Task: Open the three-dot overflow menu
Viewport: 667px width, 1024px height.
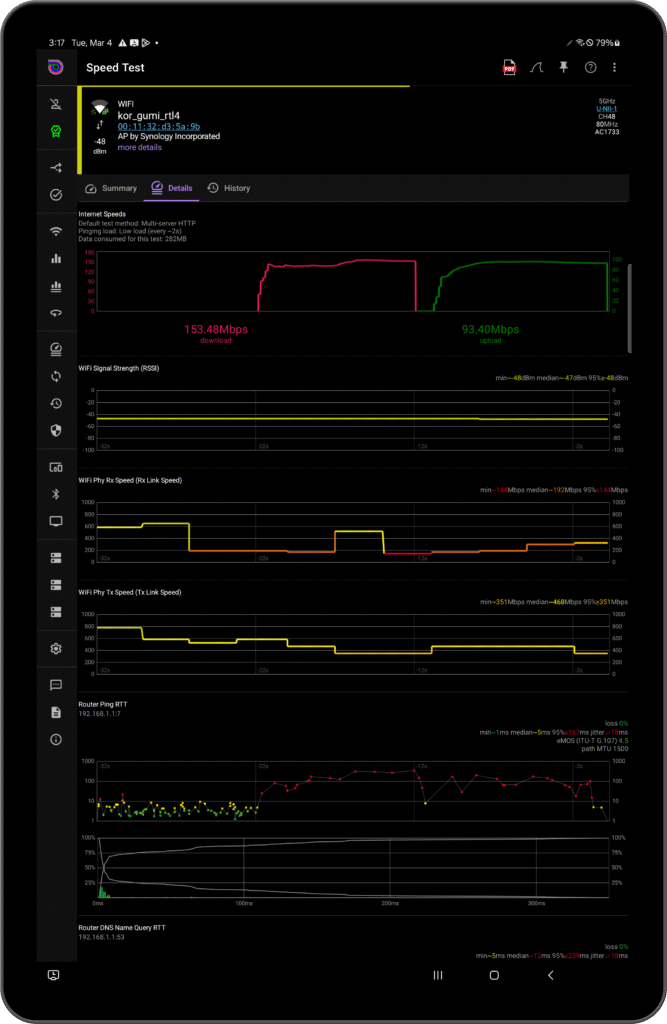Action: (614, 67)
